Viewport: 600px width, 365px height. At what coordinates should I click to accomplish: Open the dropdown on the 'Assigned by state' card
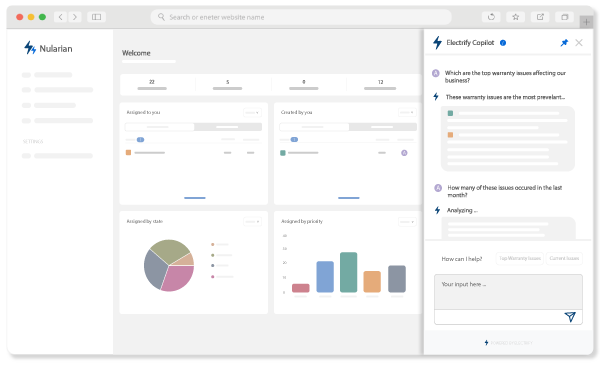(x=253, y=222)
